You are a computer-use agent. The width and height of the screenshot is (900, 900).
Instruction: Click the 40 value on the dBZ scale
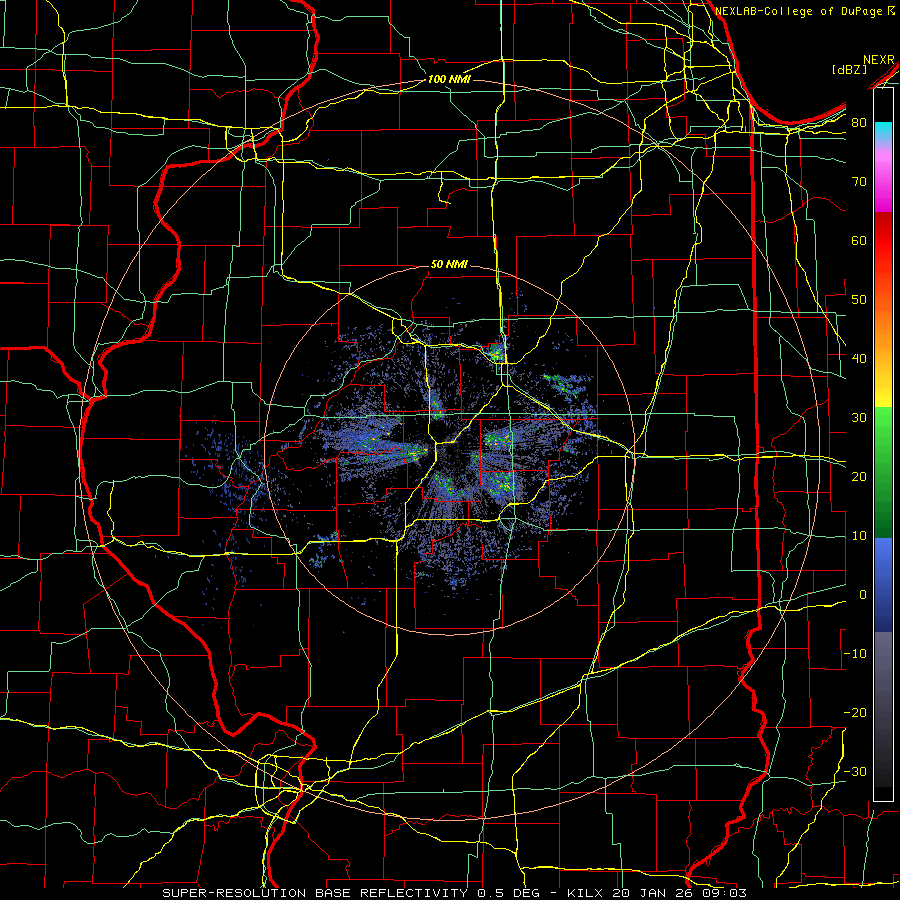click(859, 359)
